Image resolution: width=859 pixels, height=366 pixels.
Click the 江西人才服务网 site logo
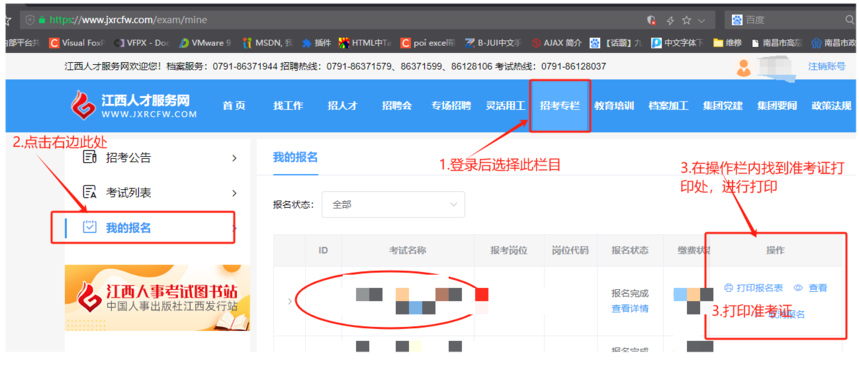tap(134, 105)
